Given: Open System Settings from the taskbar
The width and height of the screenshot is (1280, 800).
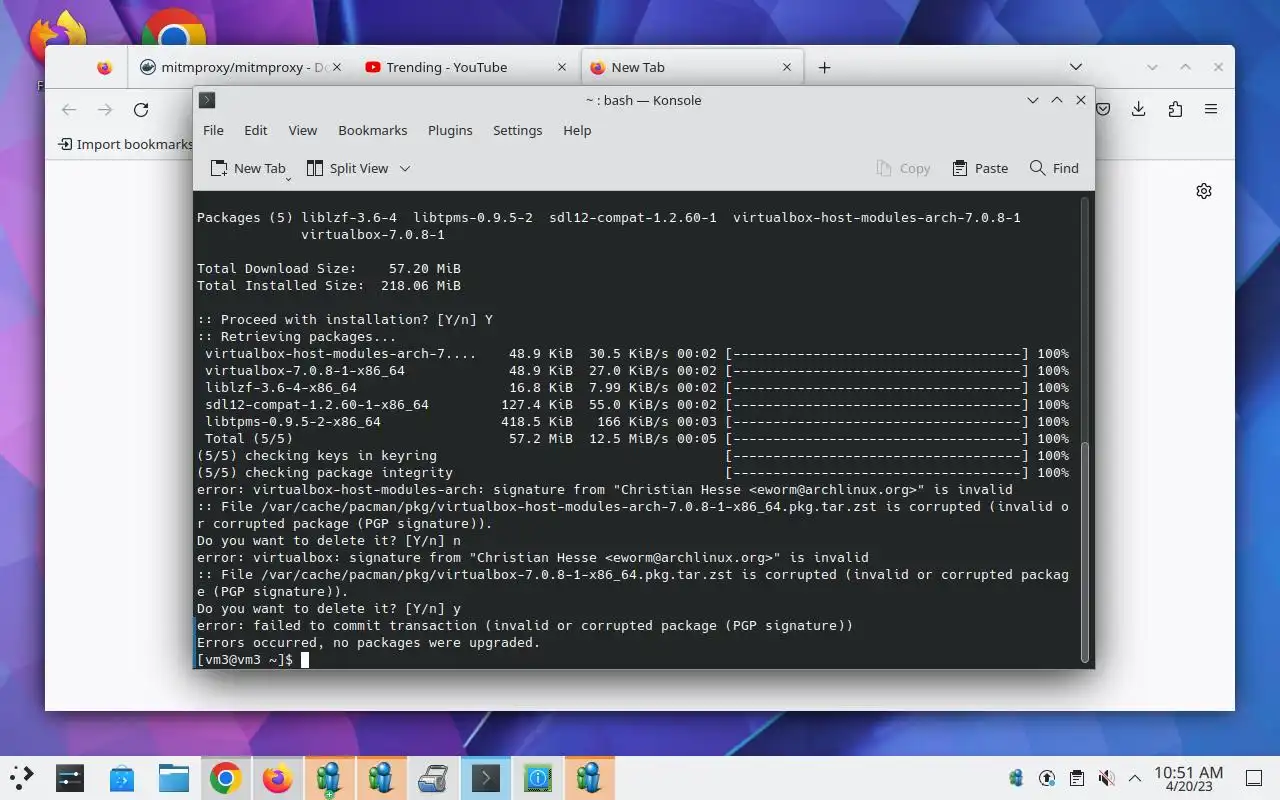Looking at the screenshot, I should 70,777.
